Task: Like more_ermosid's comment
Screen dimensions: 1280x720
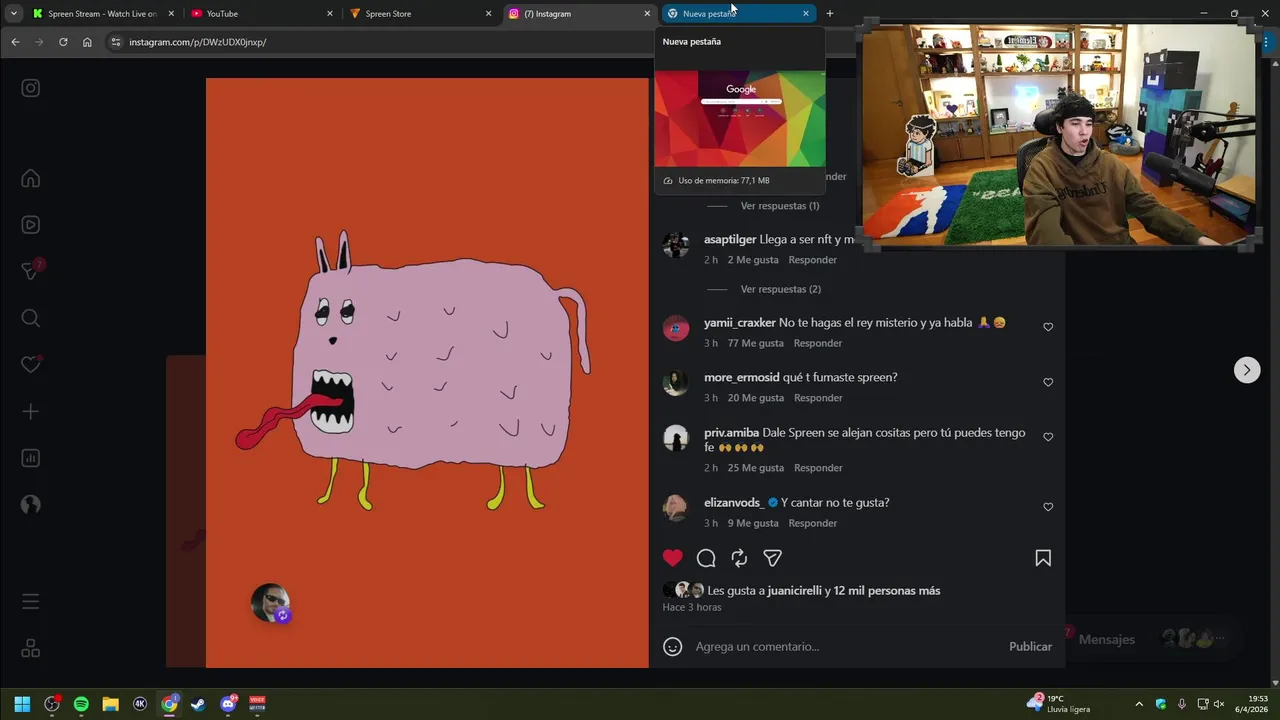Action: (x=1048, y=382)
